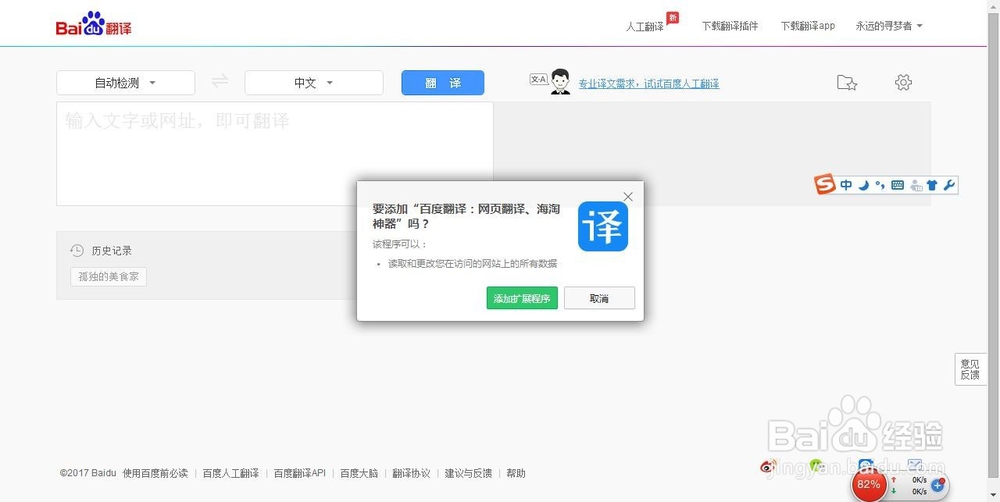Click the ©2017 Baidu copyright text
Screen dimensions: 1000x502
tap(88, 473)
